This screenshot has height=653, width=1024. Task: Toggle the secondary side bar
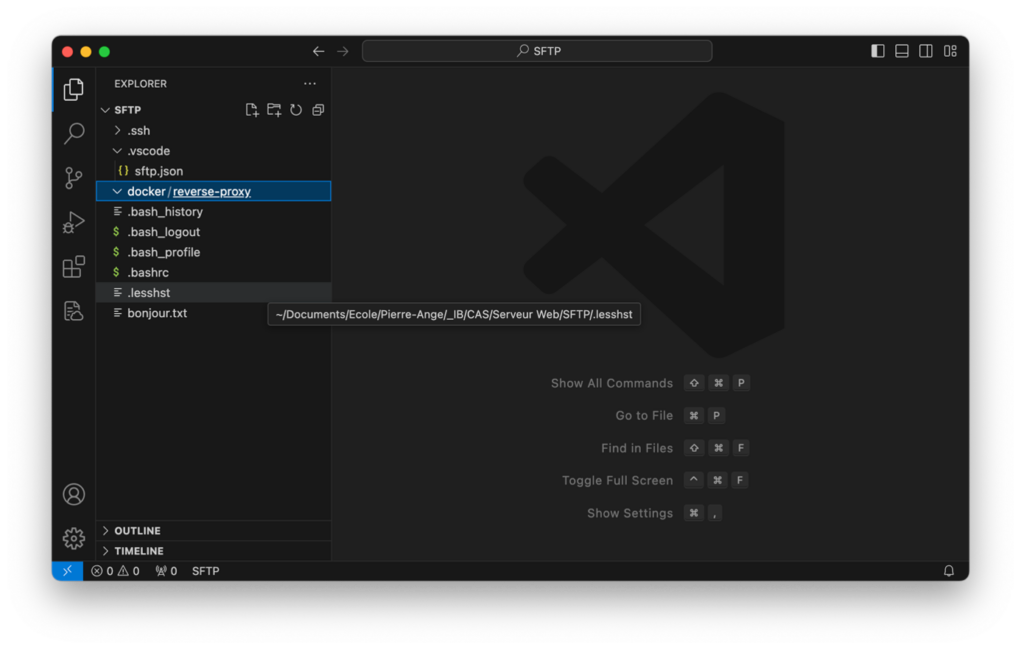pyautogui.click(x=926, y=51)
